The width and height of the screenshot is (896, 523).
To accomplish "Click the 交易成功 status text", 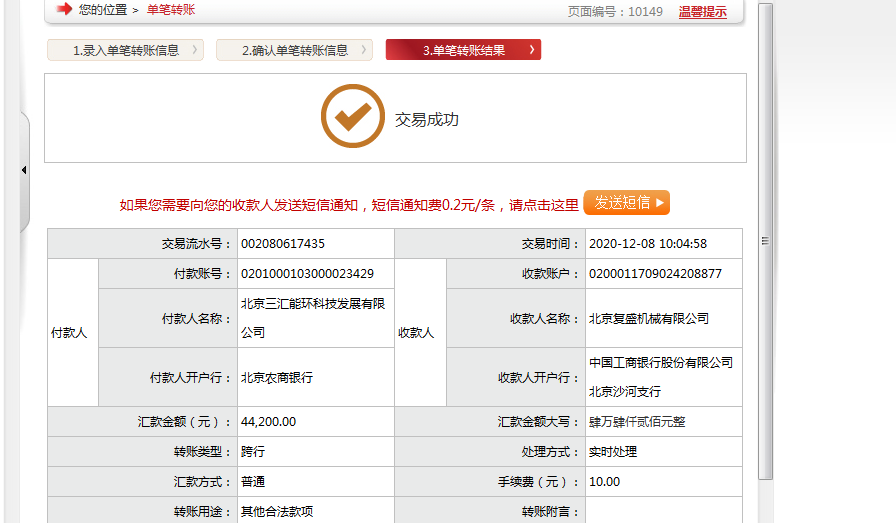I will pos(427,120).
